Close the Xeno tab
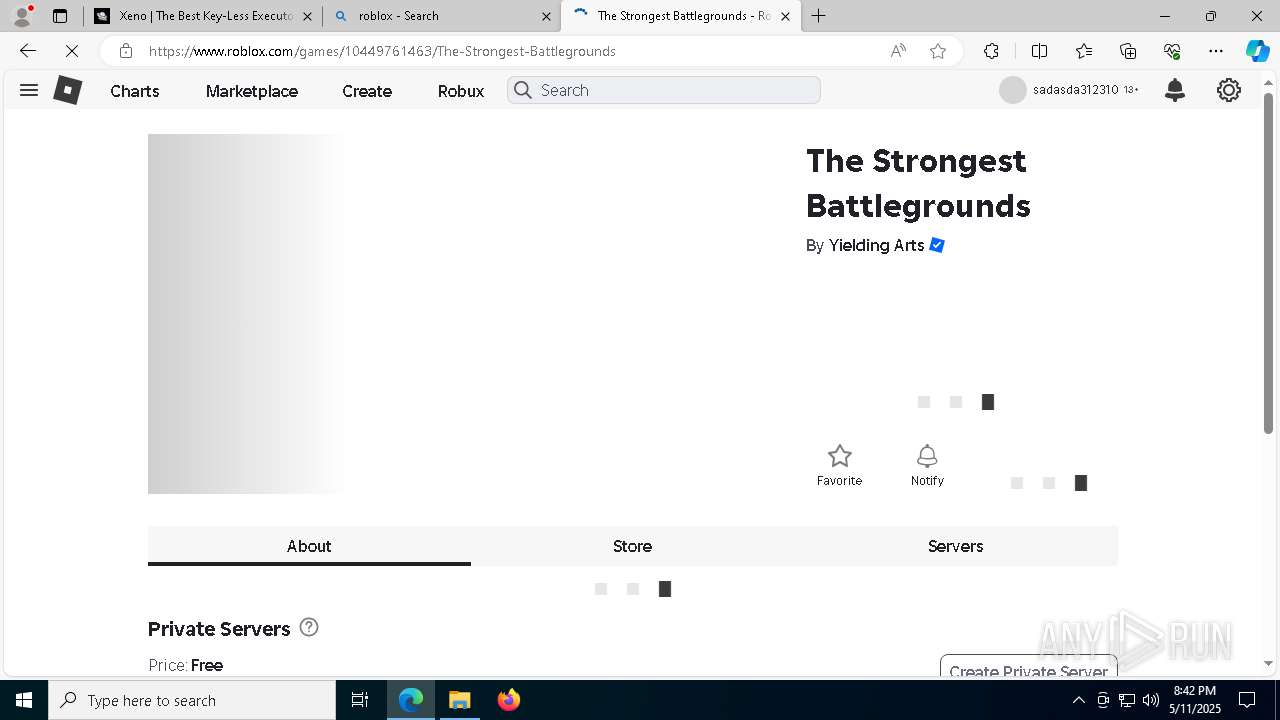 pos(307,16)
